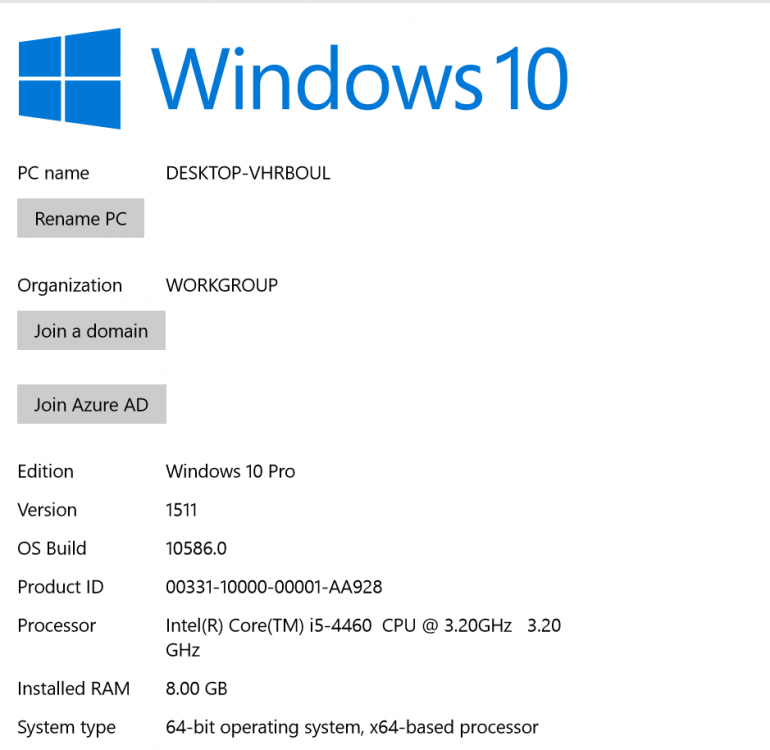Image resolution: width=770 pixels, height=750 pixels.
Task: Click the version value 1511
Action: click(x=181, y=510)
